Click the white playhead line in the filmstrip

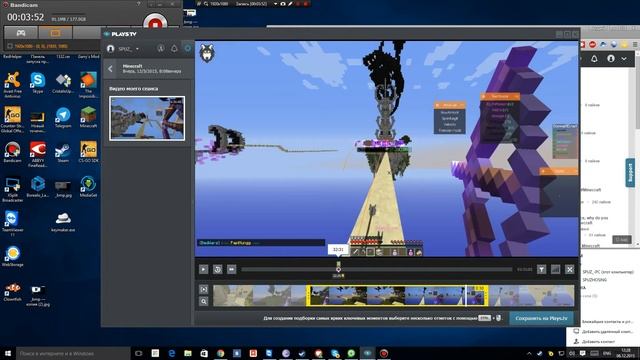[x=466, y=296]
